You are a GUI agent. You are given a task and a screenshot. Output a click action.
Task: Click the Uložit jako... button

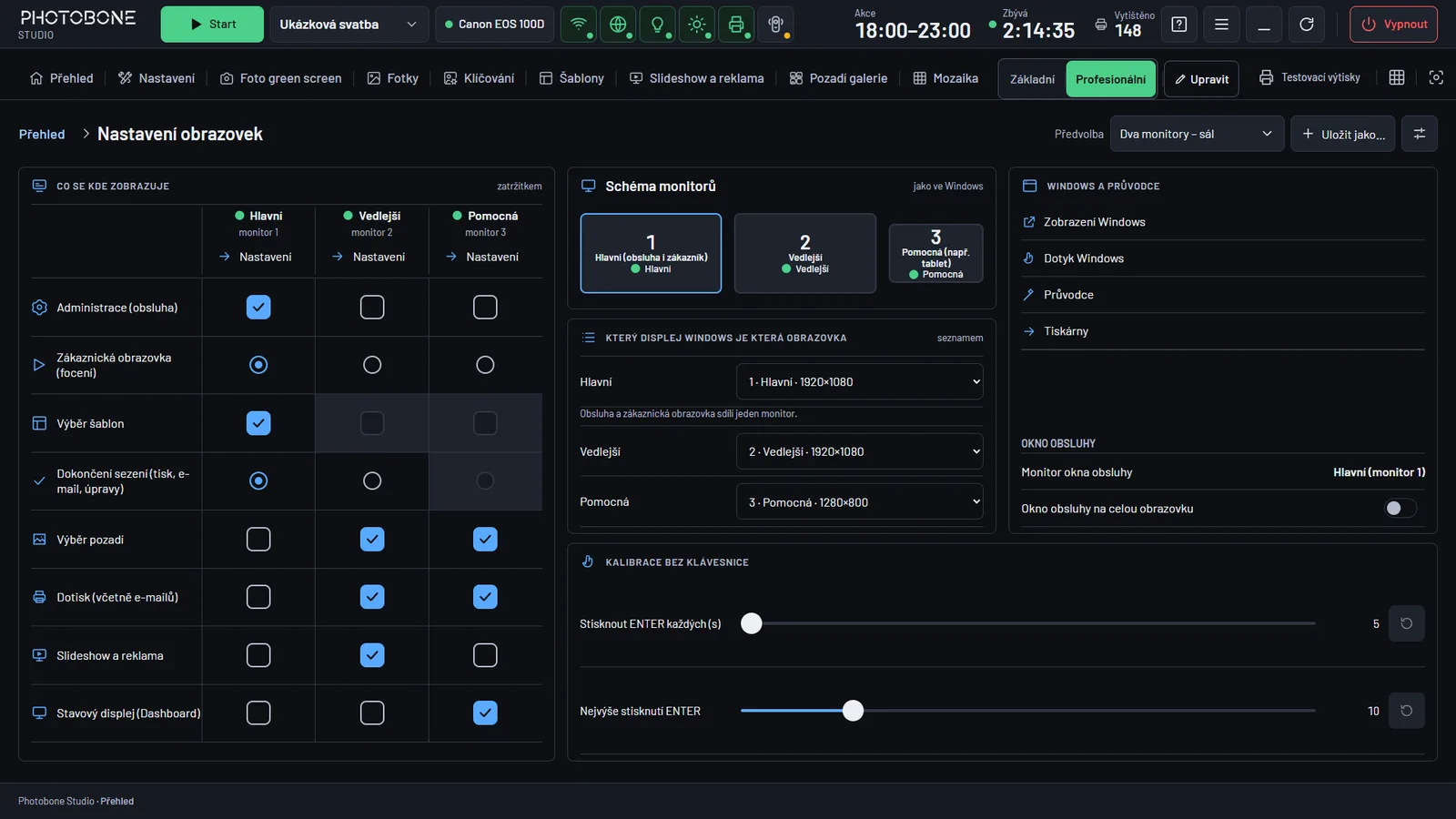point(1342,134)
